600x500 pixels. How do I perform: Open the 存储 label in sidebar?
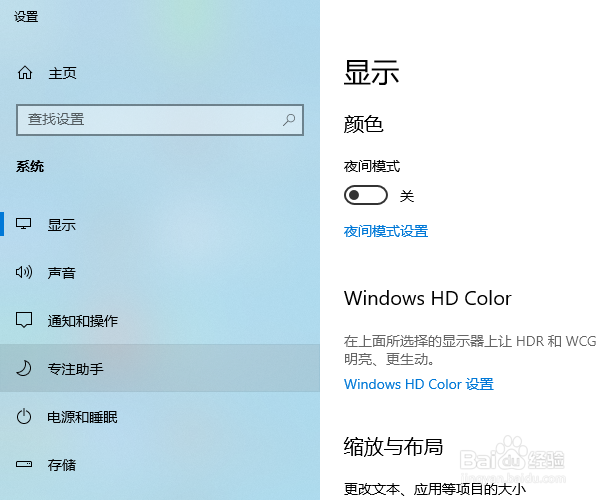62,465
